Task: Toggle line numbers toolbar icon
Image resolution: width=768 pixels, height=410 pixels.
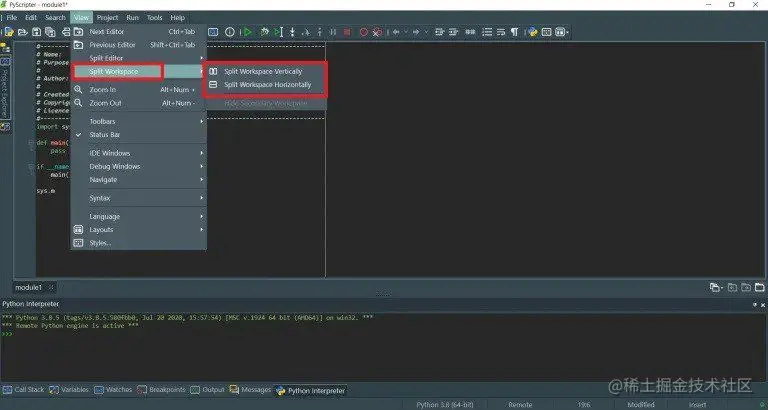Action: coord(487,32)
